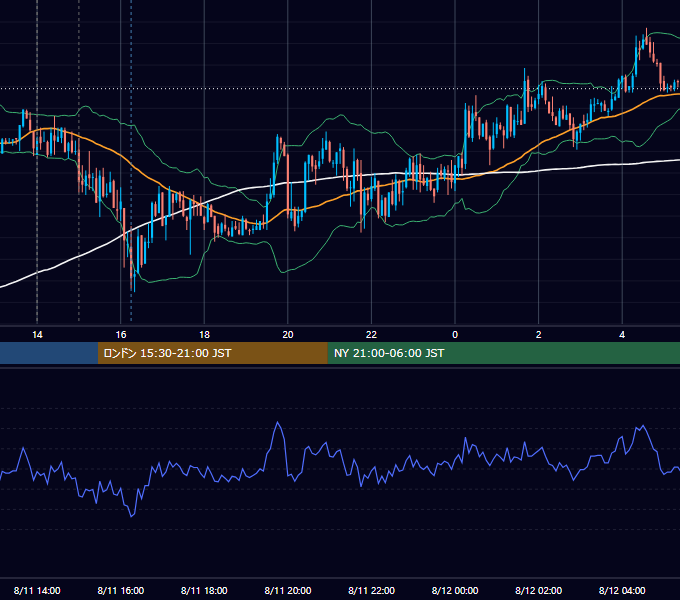This screenshot has height=600, width=680.
Task: Click the 8/11 18:00 time label
Action: [204, 590]
